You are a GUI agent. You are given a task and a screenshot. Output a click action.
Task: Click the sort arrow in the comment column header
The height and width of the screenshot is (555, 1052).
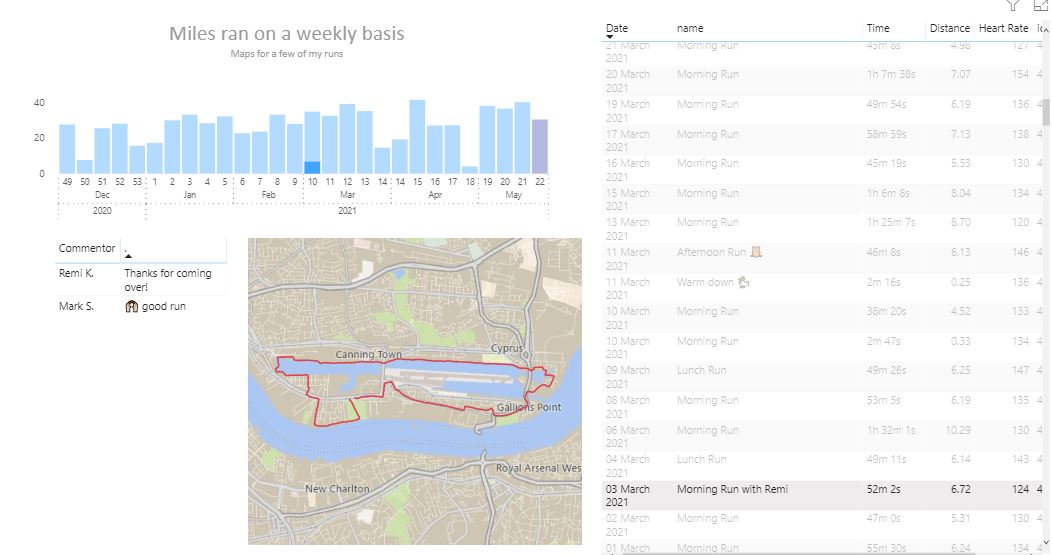click(x=128, y=256)
